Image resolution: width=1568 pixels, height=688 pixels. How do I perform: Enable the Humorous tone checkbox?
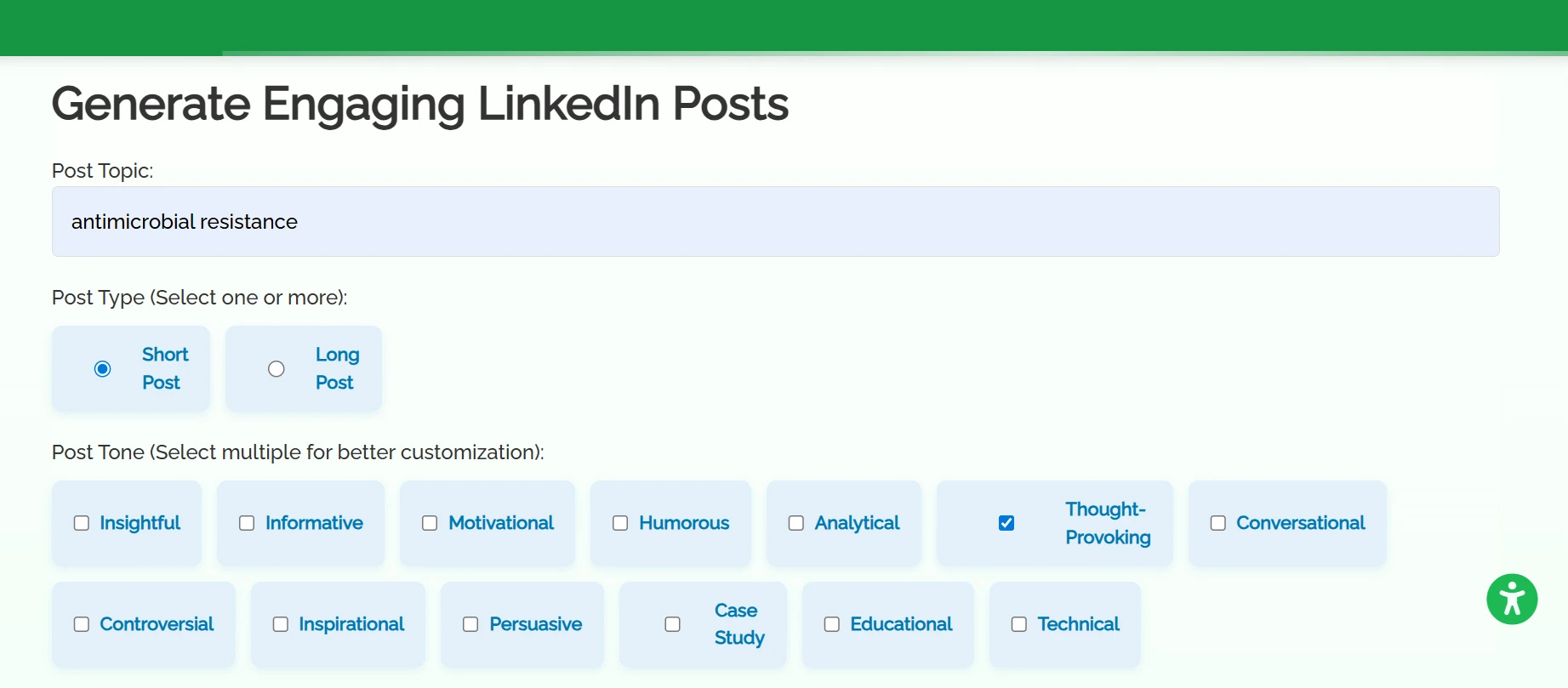pos(620,523)
